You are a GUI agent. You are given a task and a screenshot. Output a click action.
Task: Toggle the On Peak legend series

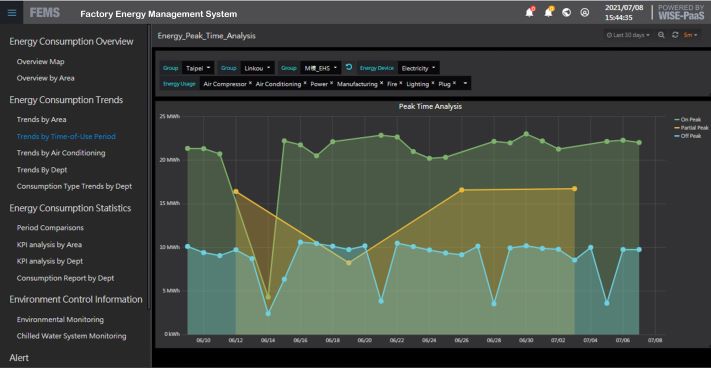(x=688, y=119)
